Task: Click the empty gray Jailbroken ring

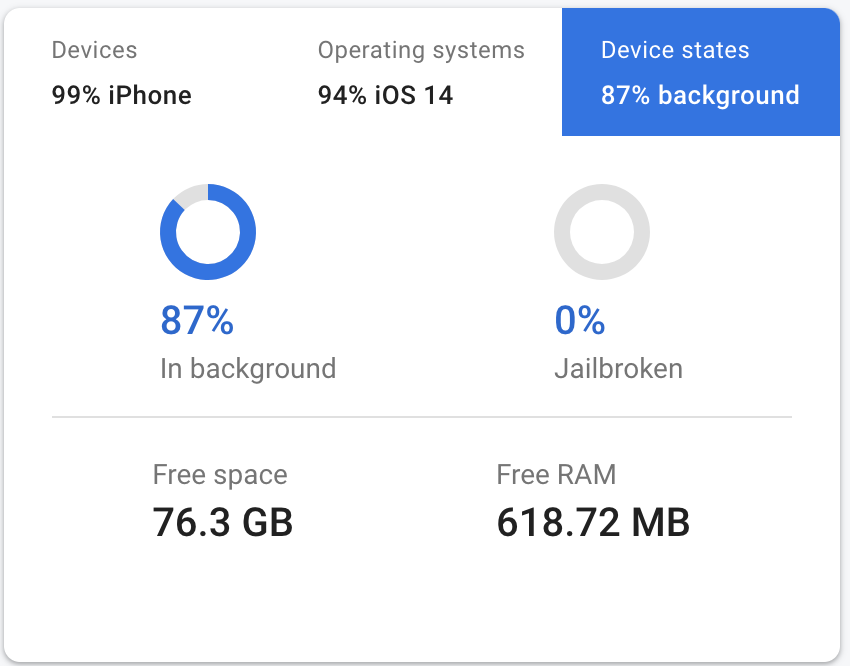Action: [602, 190]
